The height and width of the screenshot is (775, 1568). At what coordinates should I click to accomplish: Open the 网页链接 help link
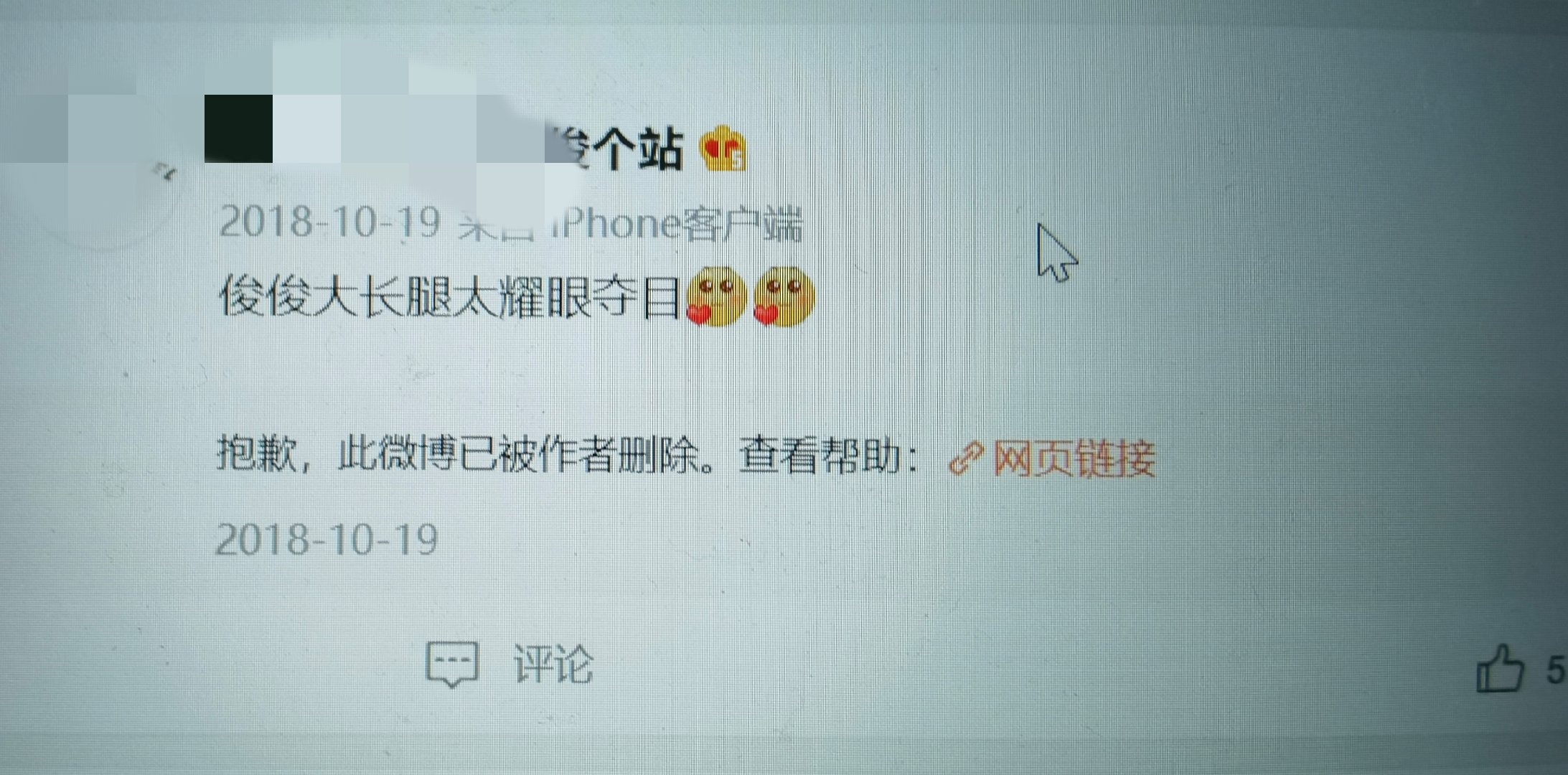pos(1074,459)
